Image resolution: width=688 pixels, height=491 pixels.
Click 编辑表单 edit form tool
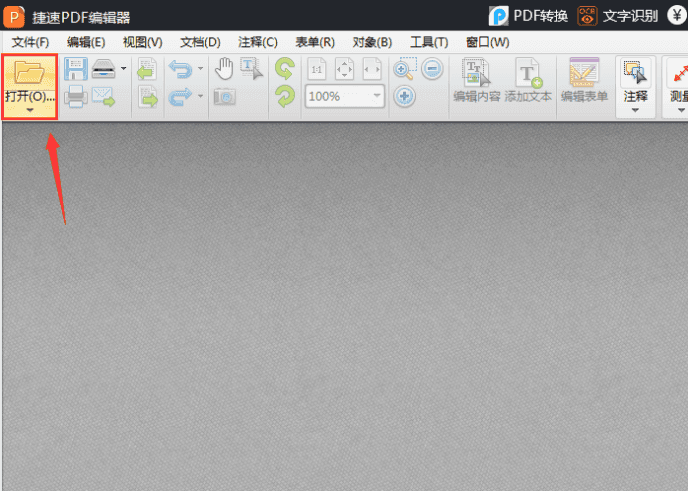click(584, 80)
